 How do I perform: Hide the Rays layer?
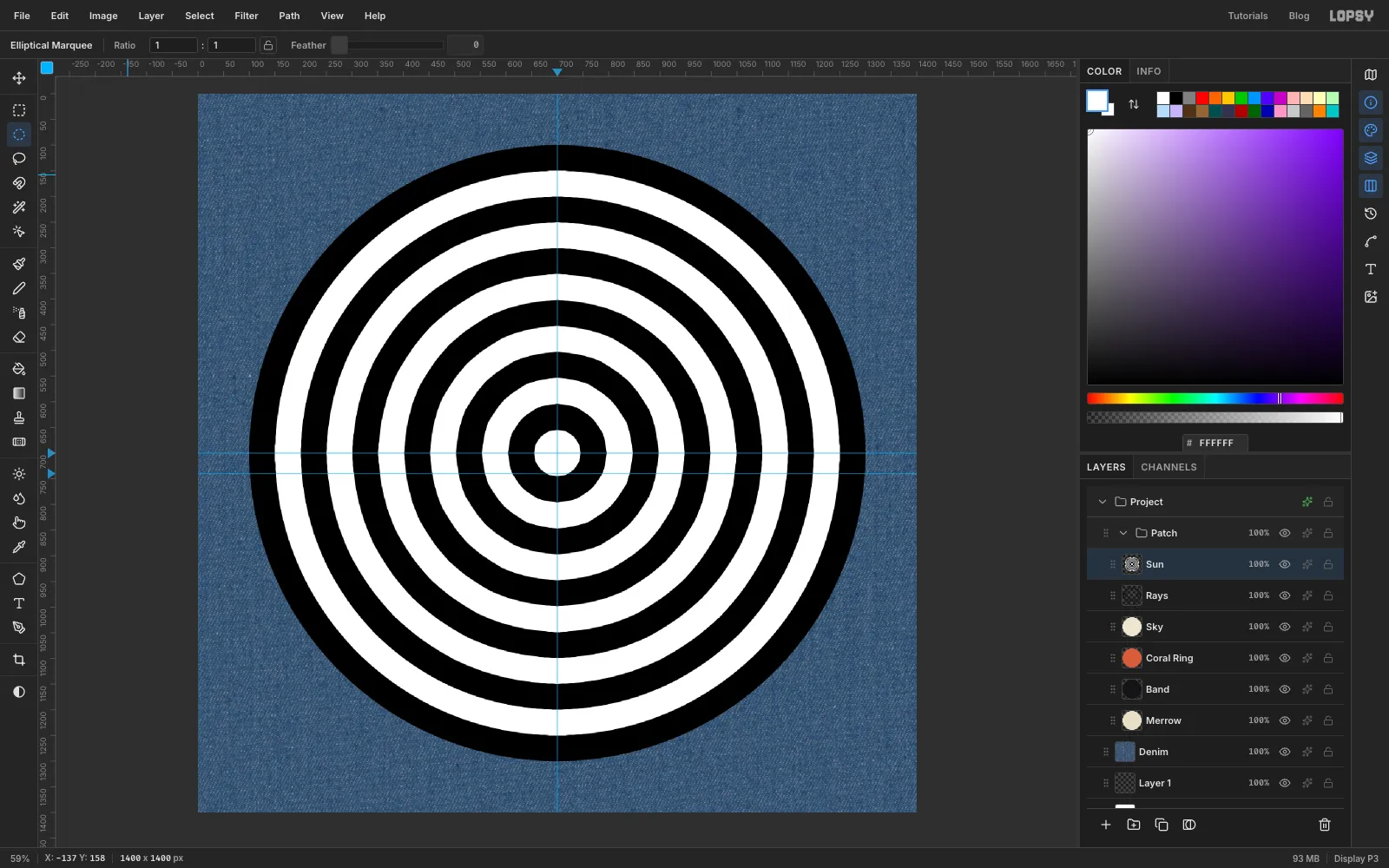[1285, 595]
